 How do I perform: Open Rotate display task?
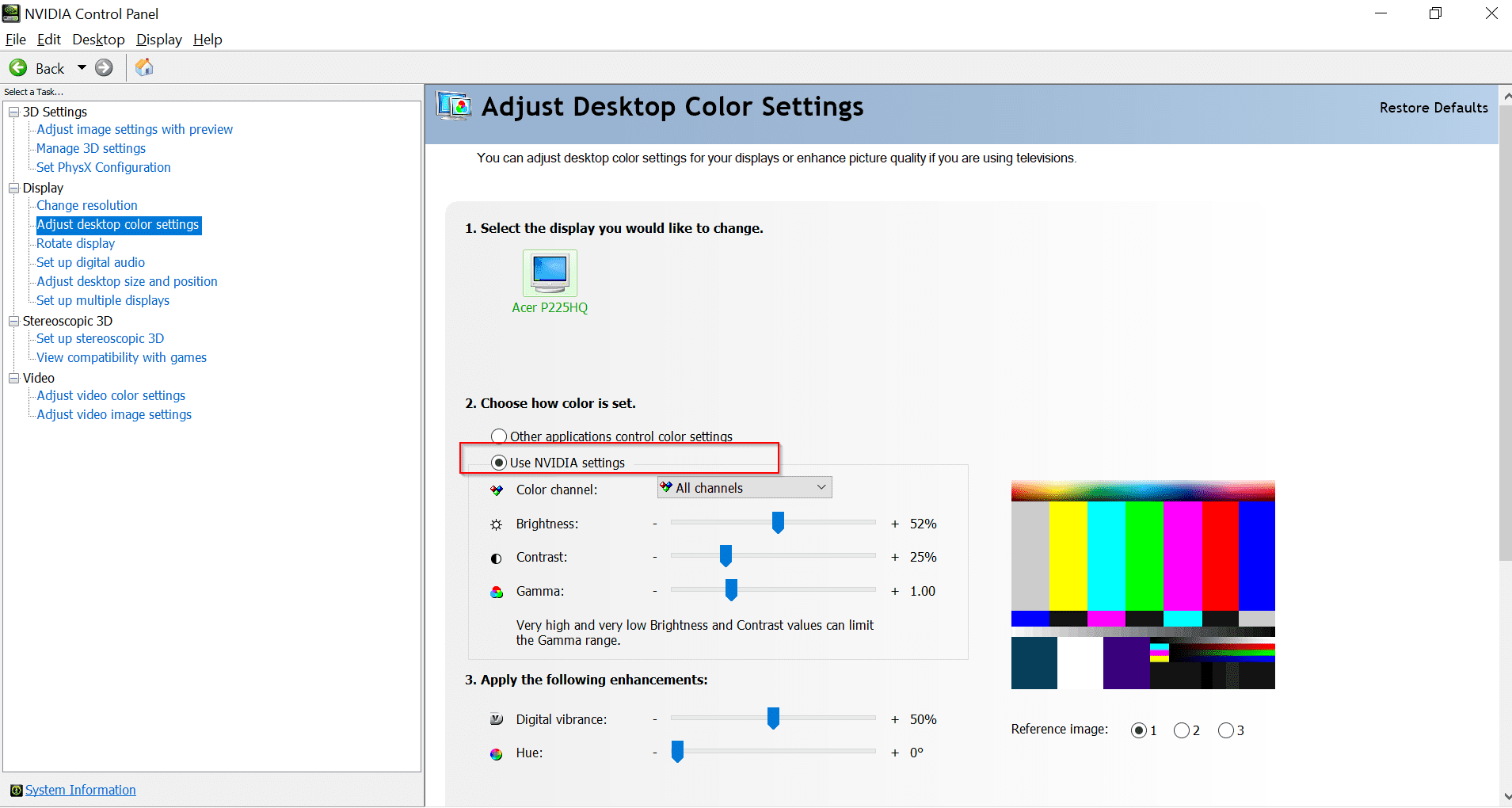(x=76, y=244)
